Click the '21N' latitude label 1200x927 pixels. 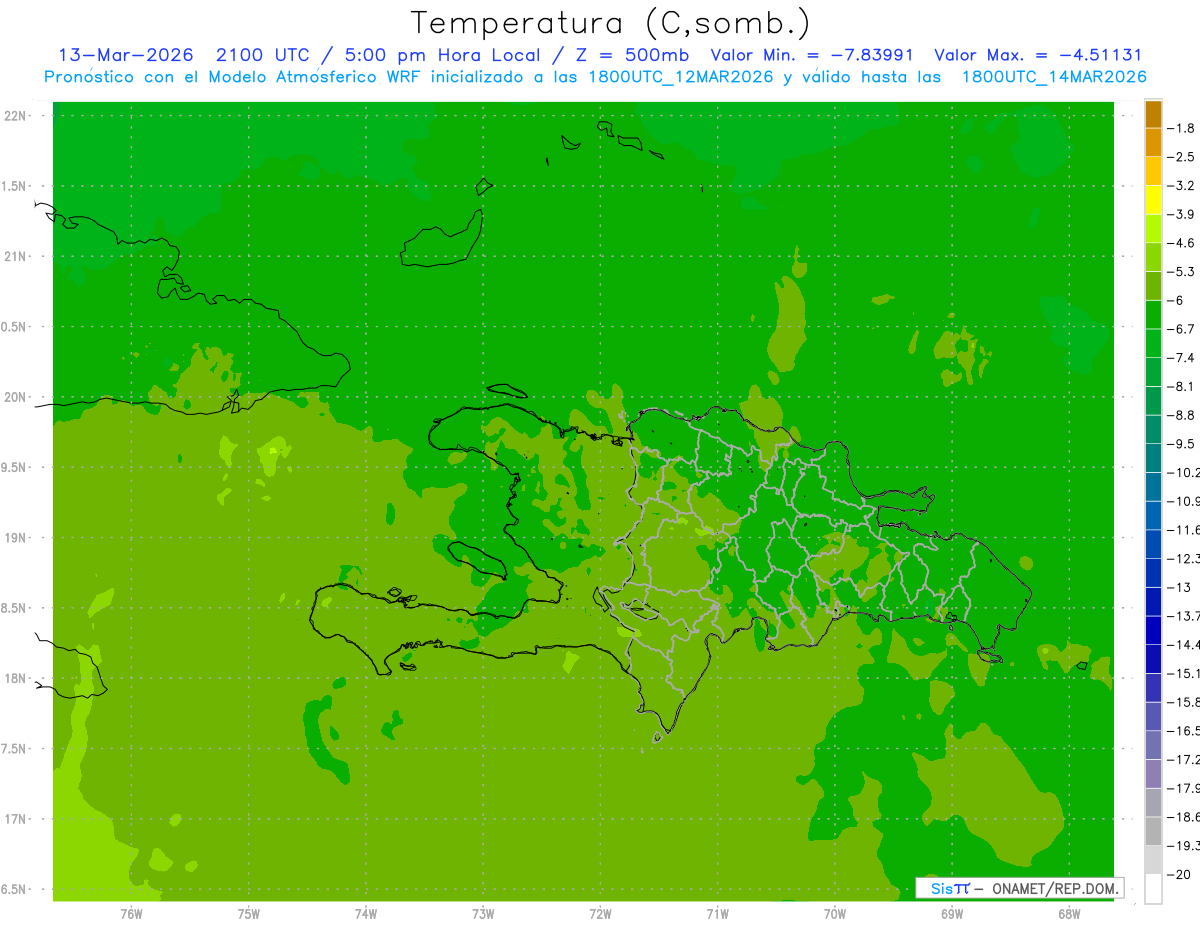16,257
